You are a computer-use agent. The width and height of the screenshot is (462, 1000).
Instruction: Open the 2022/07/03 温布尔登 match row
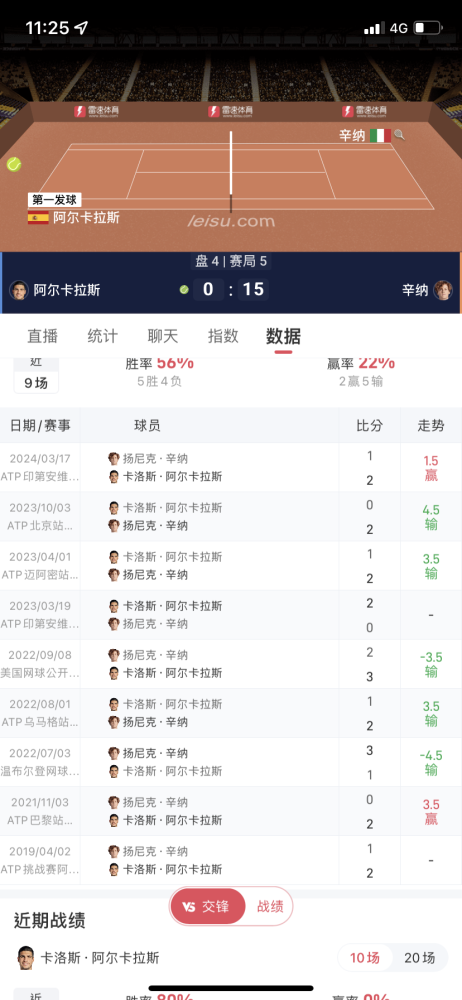pyautogui.click(x=231, y=762)
